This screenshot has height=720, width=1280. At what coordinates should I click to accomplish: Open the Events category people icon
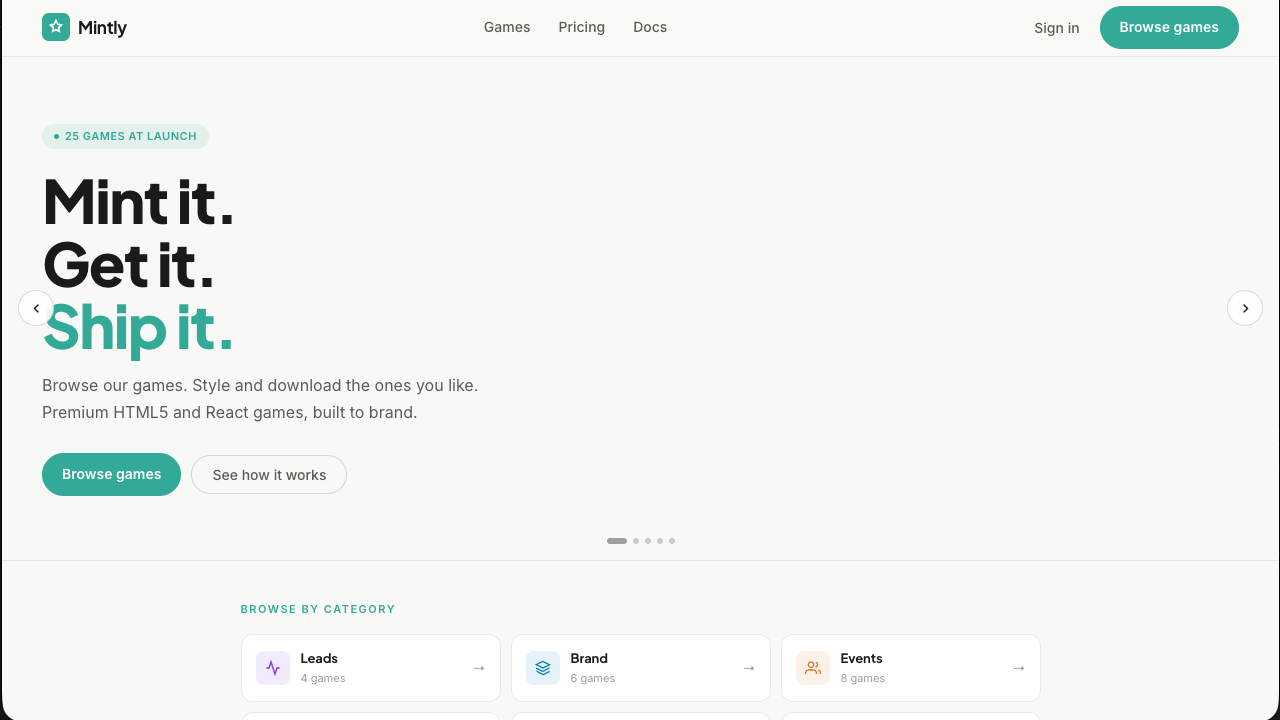813,668
